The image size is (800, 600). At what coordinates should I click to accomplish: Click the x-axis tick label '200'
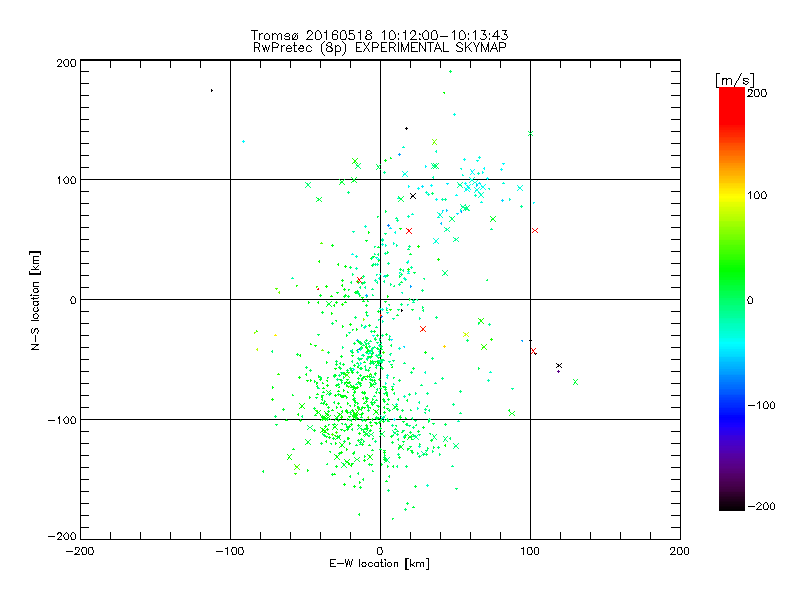[680, 551]
